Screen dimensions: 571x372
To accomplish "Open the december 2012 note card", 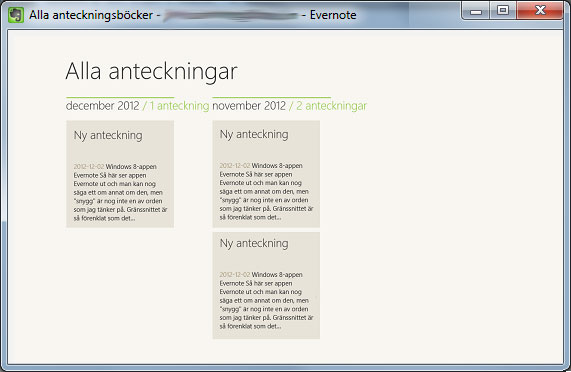I will (120, 174).
